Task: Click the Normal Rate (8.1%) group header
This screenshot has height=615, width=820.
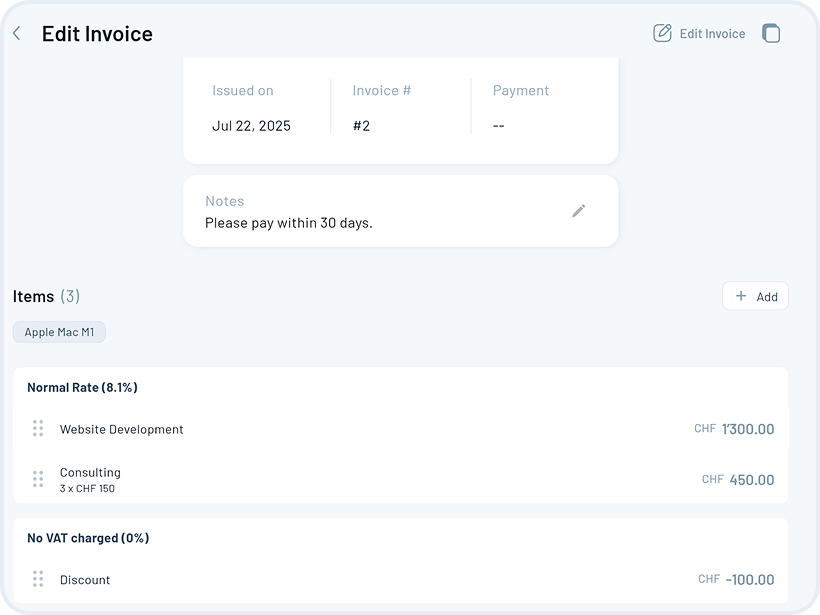Action: pyautogui.click(x=82, y=387)
